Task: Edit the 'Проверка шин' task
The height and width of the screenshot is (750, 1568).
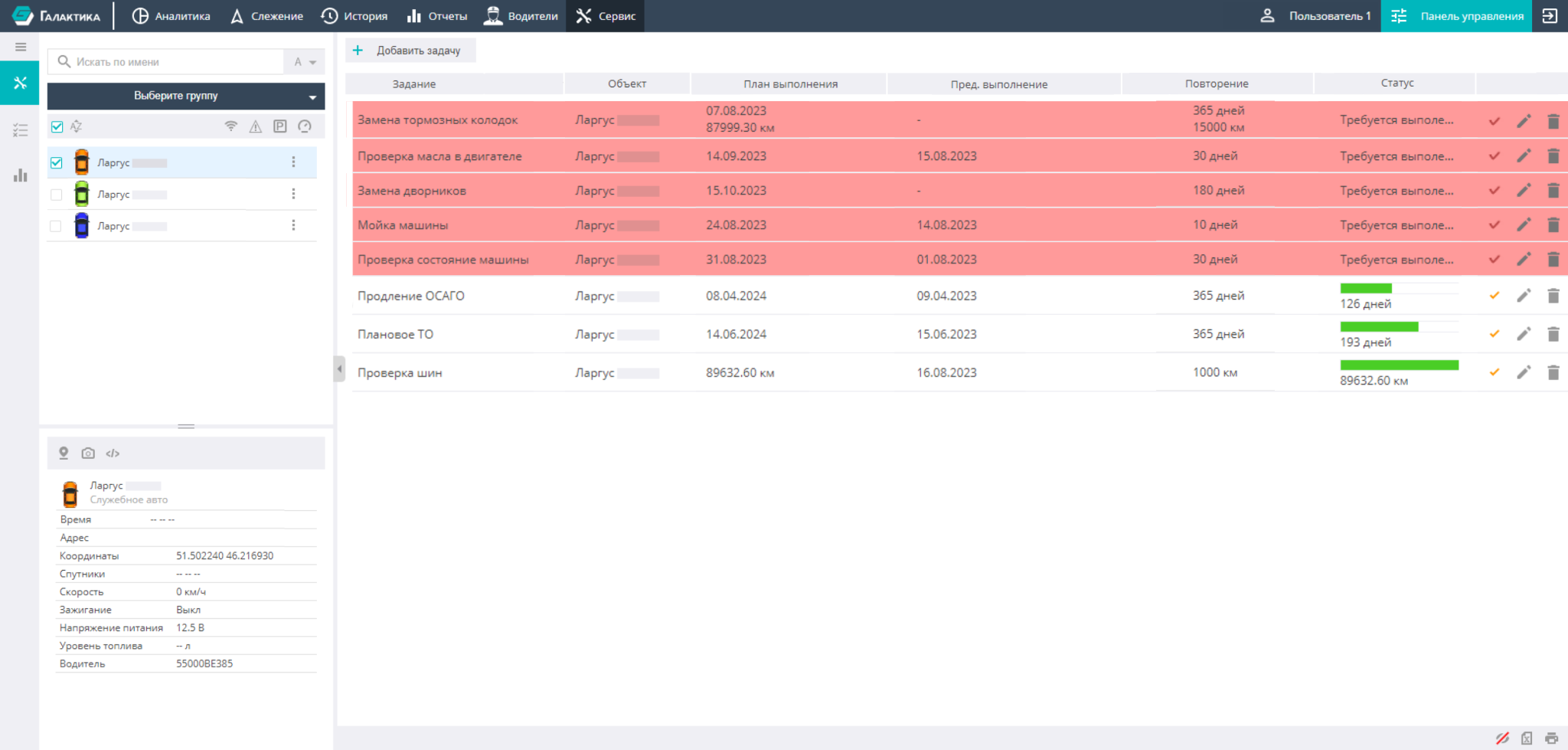Action: click(1524, 372)
